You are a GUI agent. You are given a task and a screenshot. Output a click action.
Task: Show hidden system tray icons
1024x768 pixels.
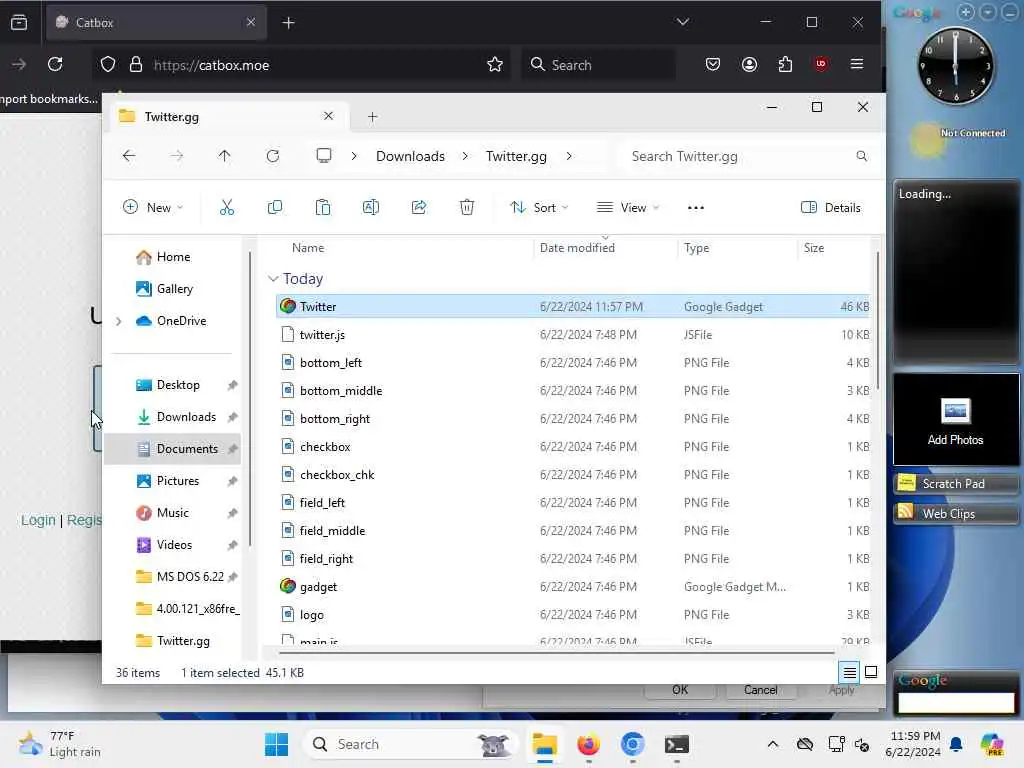tap(773, 744)
